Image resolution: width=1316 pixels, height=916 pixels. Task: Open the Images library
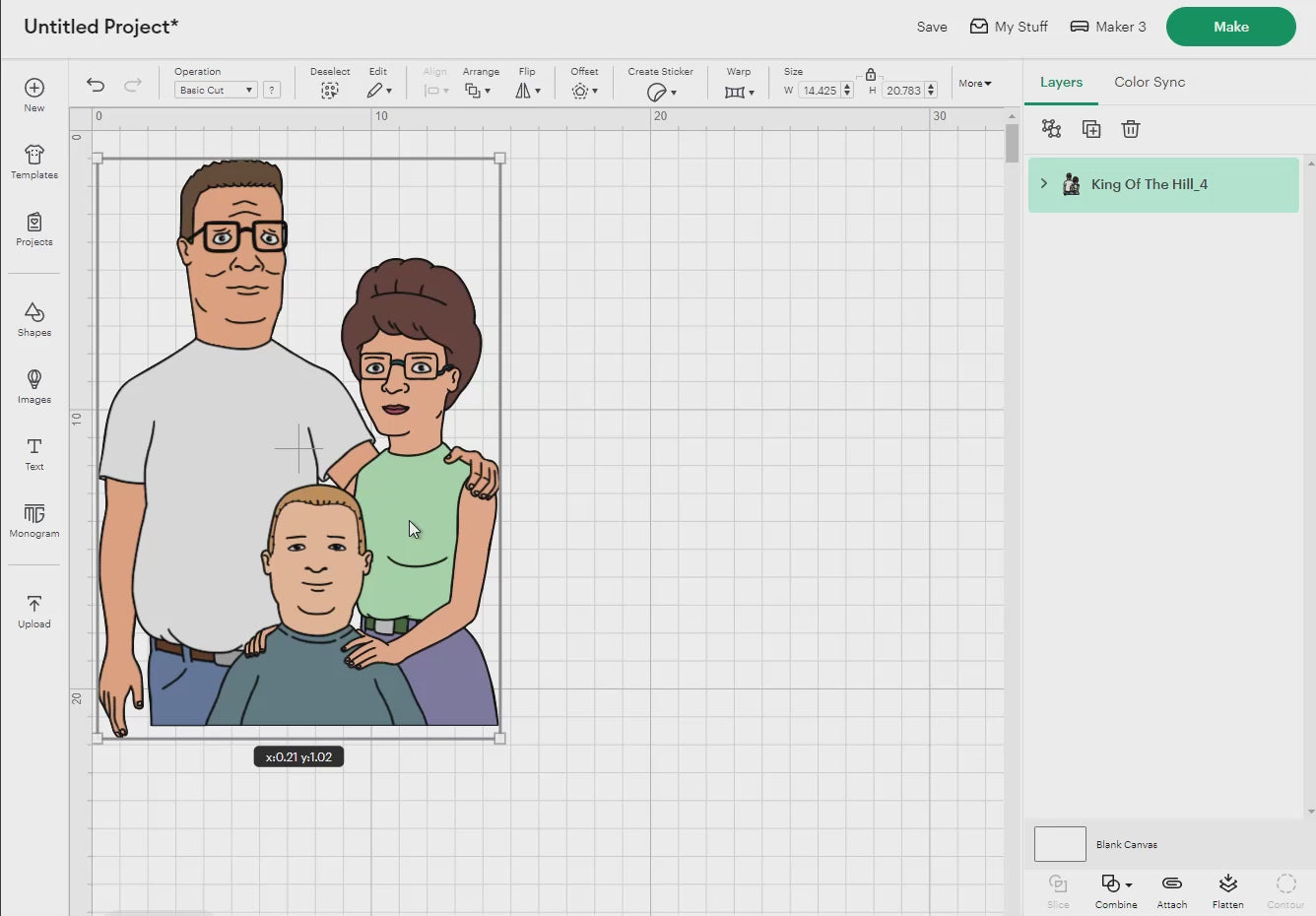click(34, 386)
